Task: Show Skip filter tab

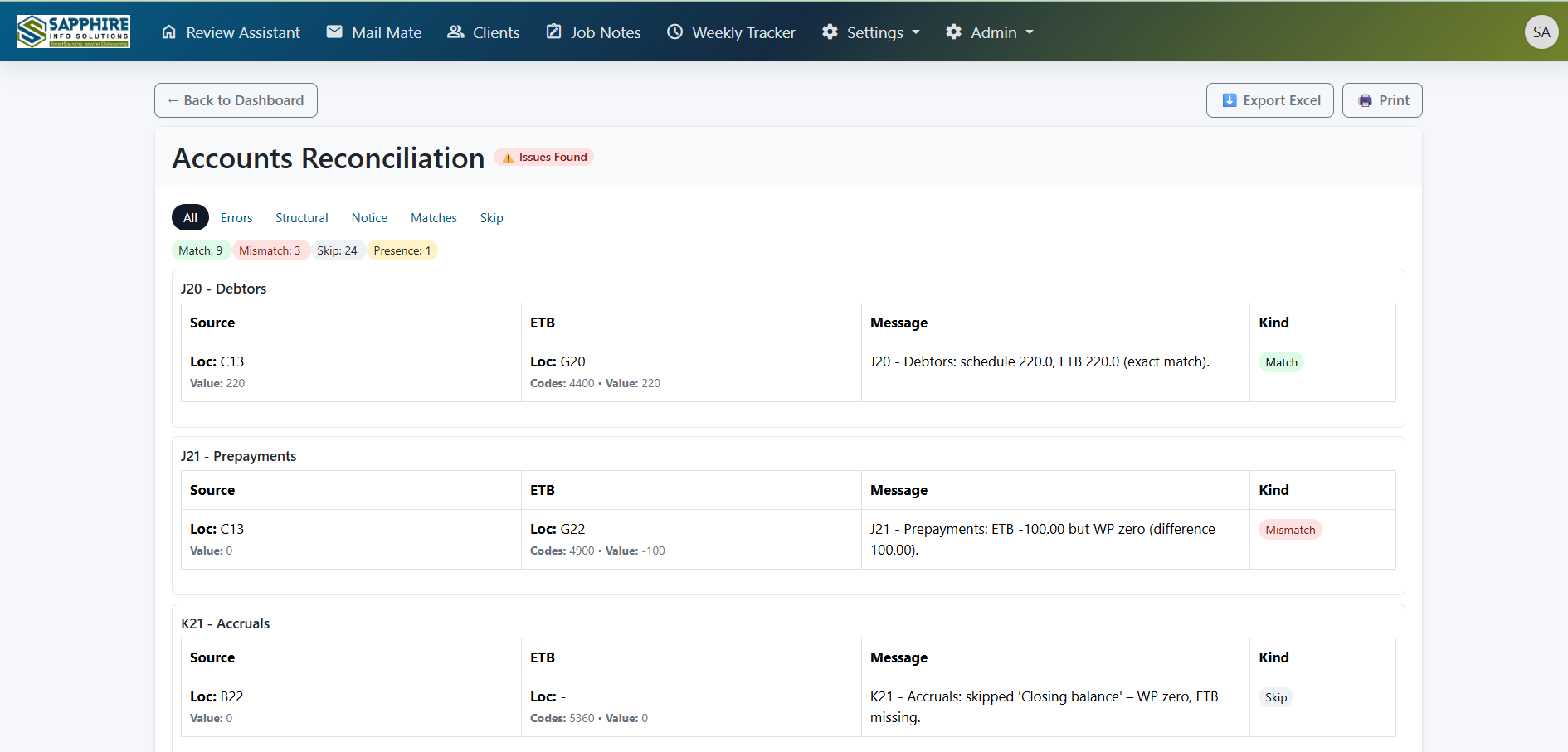Action: pos(491,217)
